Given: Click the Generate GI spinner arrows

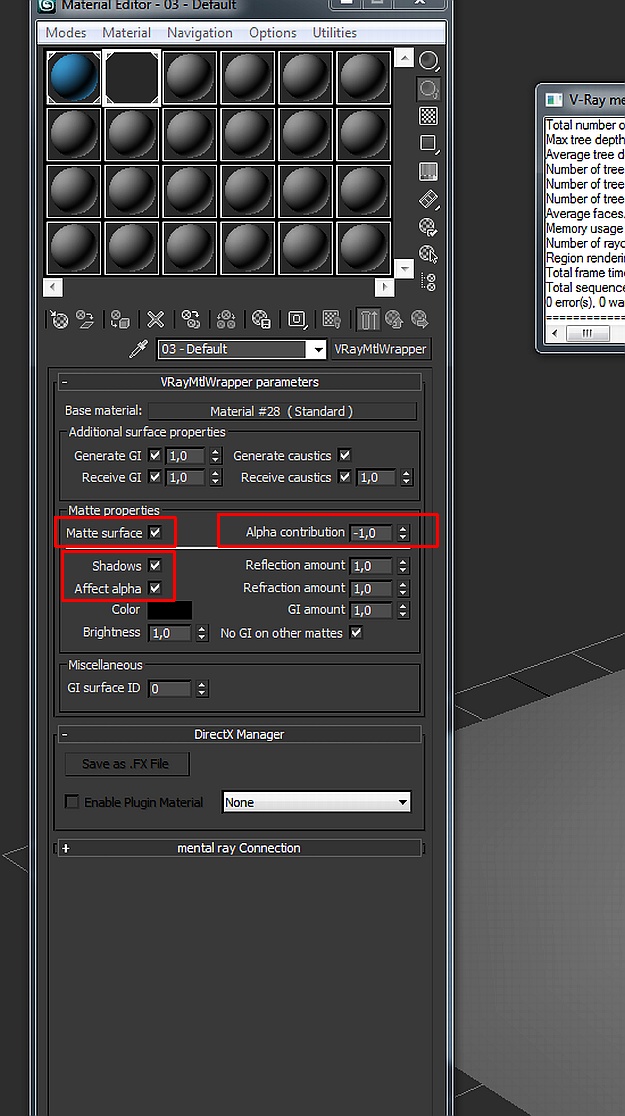Looking at the screenshot, I should (216, 456).
